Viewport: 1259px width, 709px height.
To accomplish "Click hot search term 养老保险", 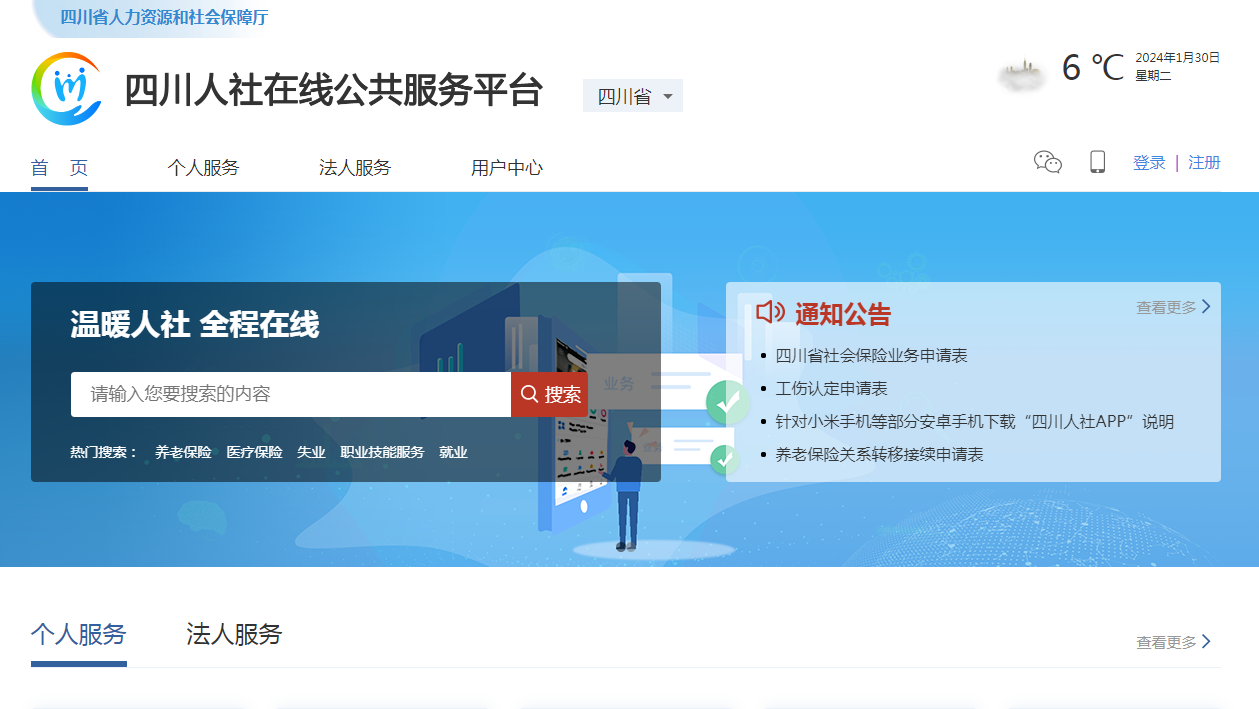I will pos(183,452).
